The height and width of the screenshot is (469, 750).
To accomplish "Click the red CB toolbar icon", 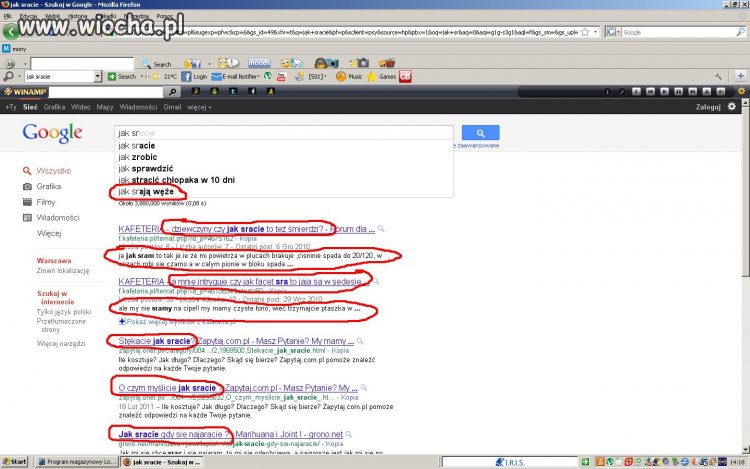I will [405, 76].
